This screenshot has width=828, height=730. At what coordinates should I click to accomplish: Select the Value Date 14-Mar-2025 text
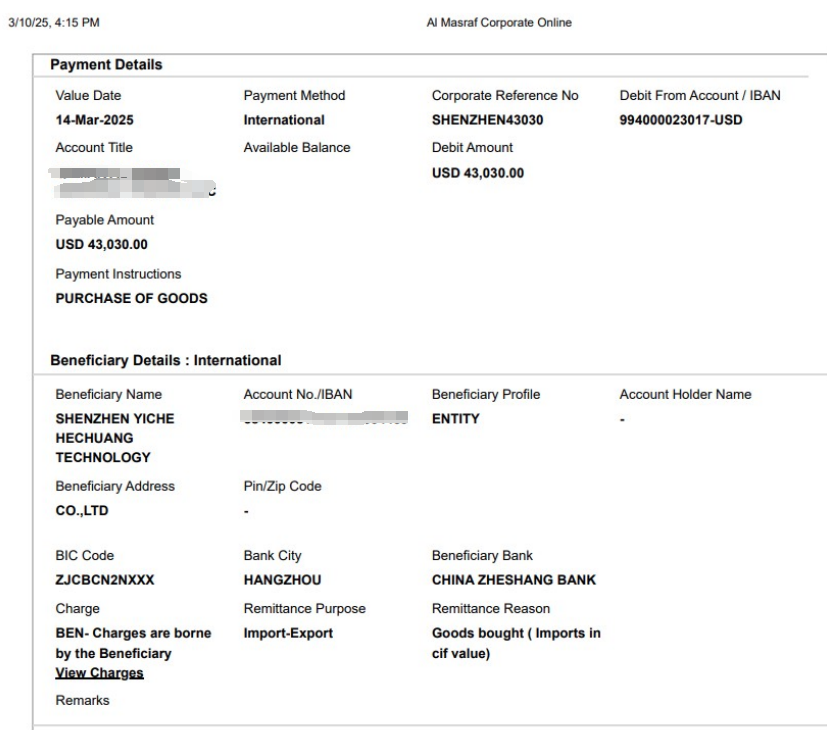[94, 120]
